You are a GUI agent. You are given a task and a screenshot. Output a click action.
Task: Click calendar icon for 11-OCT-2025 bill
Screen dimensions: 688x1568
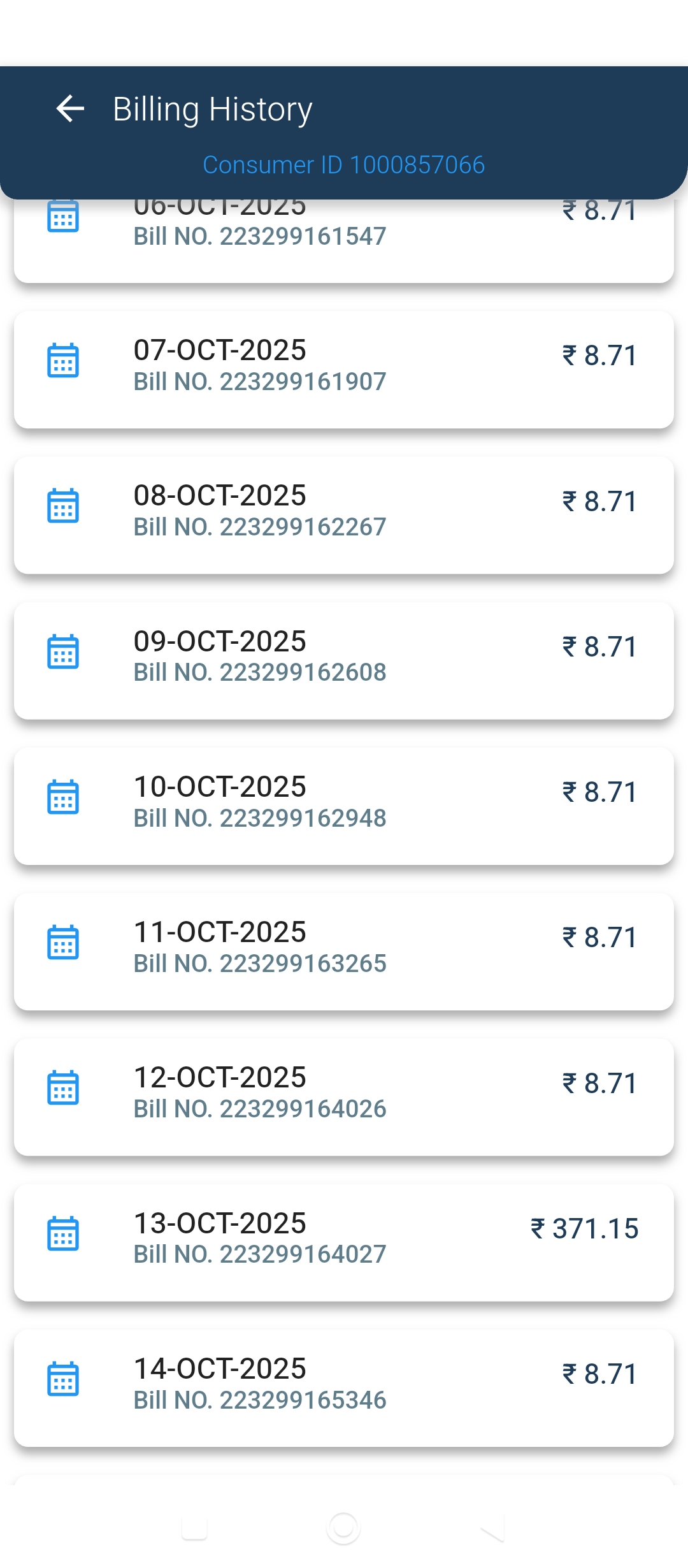coord(63,942)
